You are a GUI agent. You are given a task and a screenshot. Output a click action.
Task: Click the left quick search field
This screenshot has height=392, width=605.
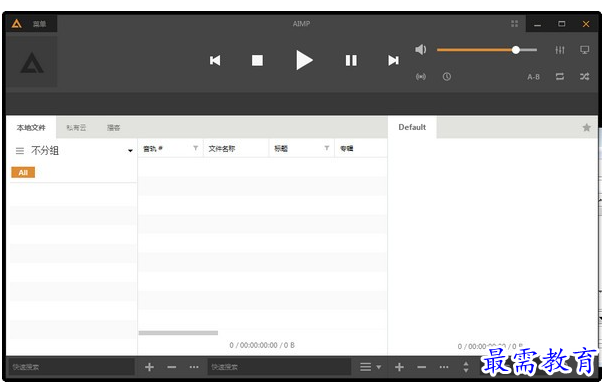click(71, 367)
